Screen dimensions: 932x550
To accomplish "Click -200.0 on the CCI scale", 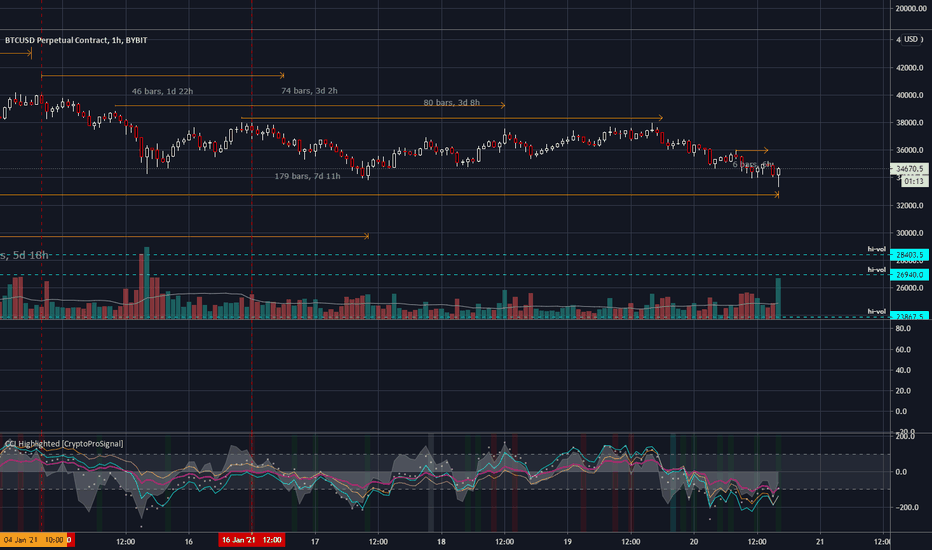I will point(905,508).
